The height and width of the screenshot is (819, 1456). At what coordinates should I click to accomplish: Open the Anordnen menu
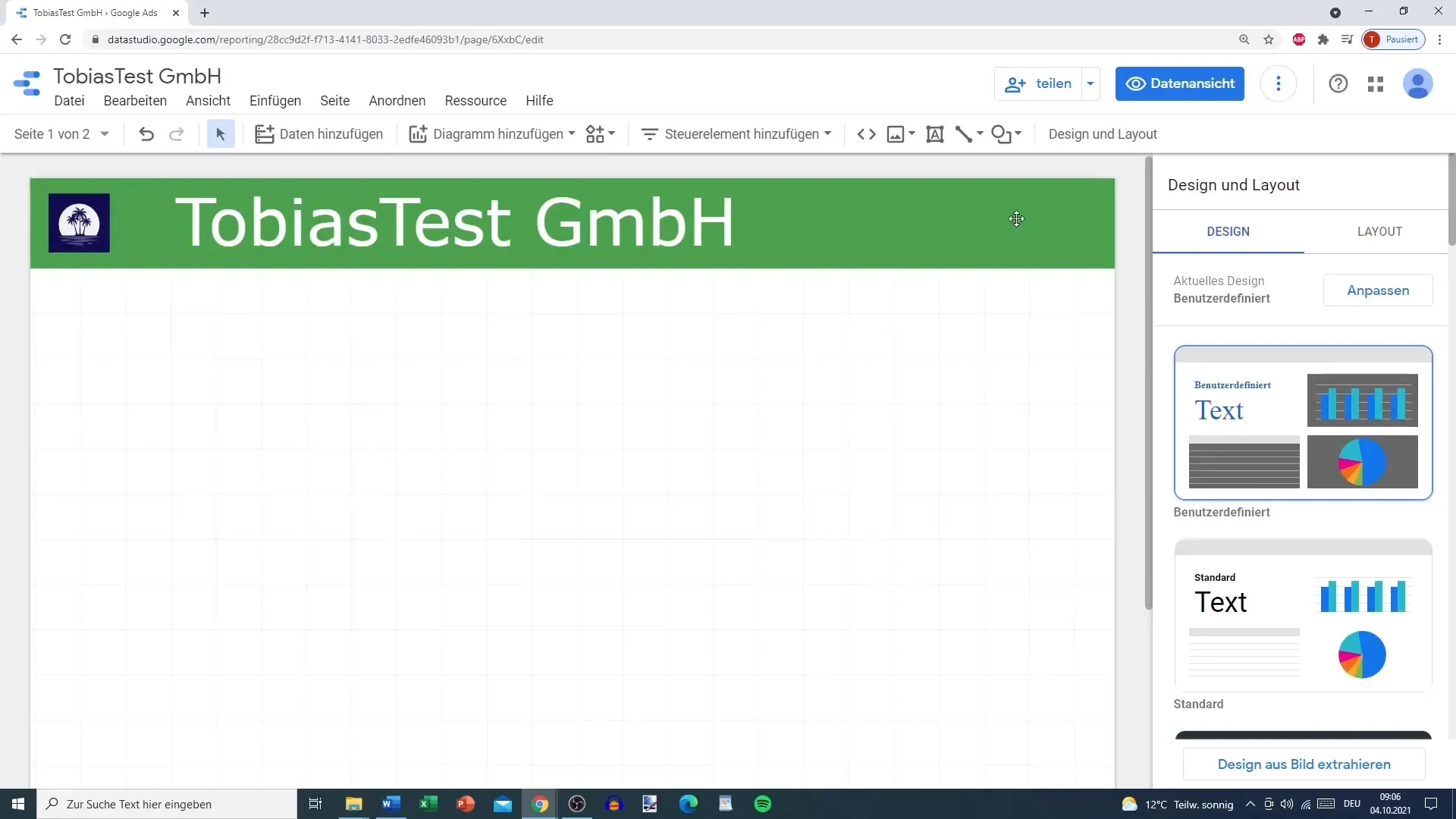click(x=397, y=101)
